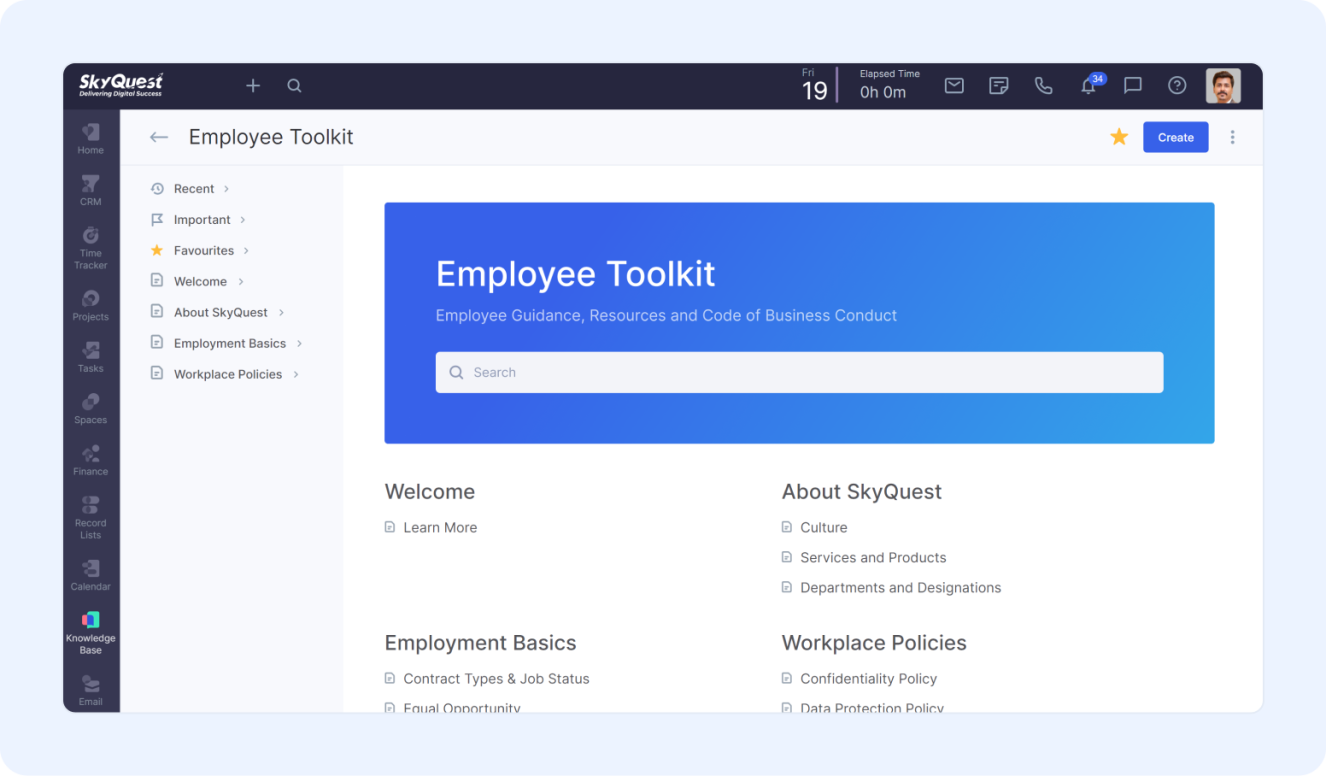Viewport: 1326px width, 776px height.
Task: Expand the Recent section chevron
Action: [x=227, y=189]
